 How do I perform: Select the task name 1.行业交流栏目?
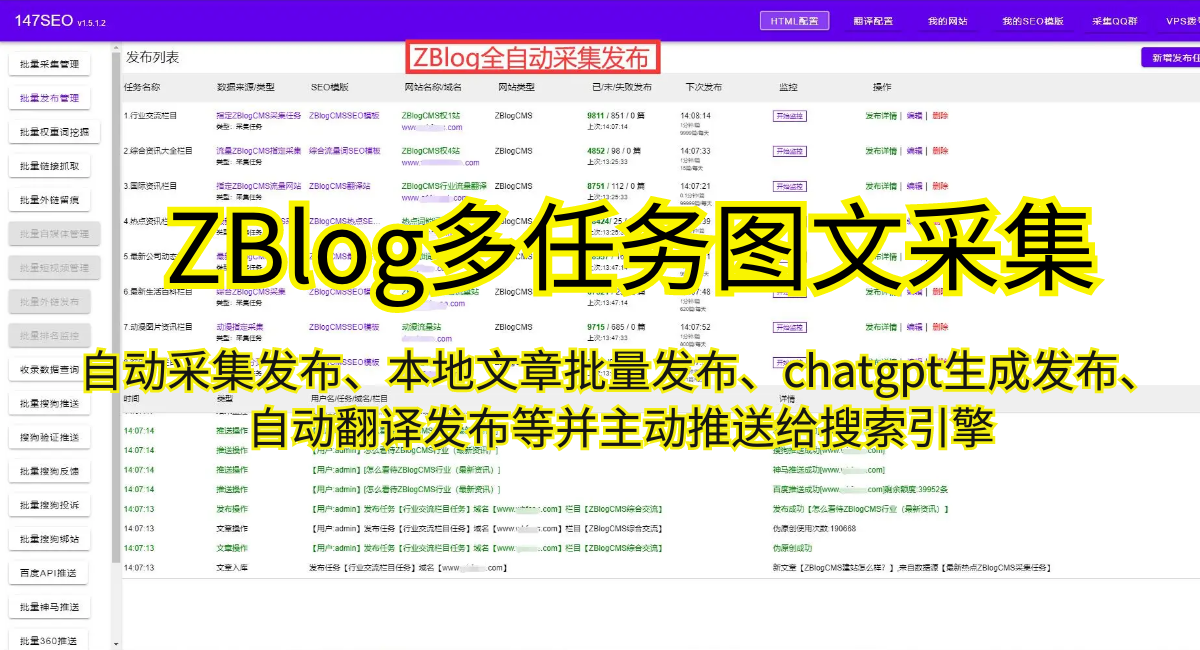click(151, 116)
